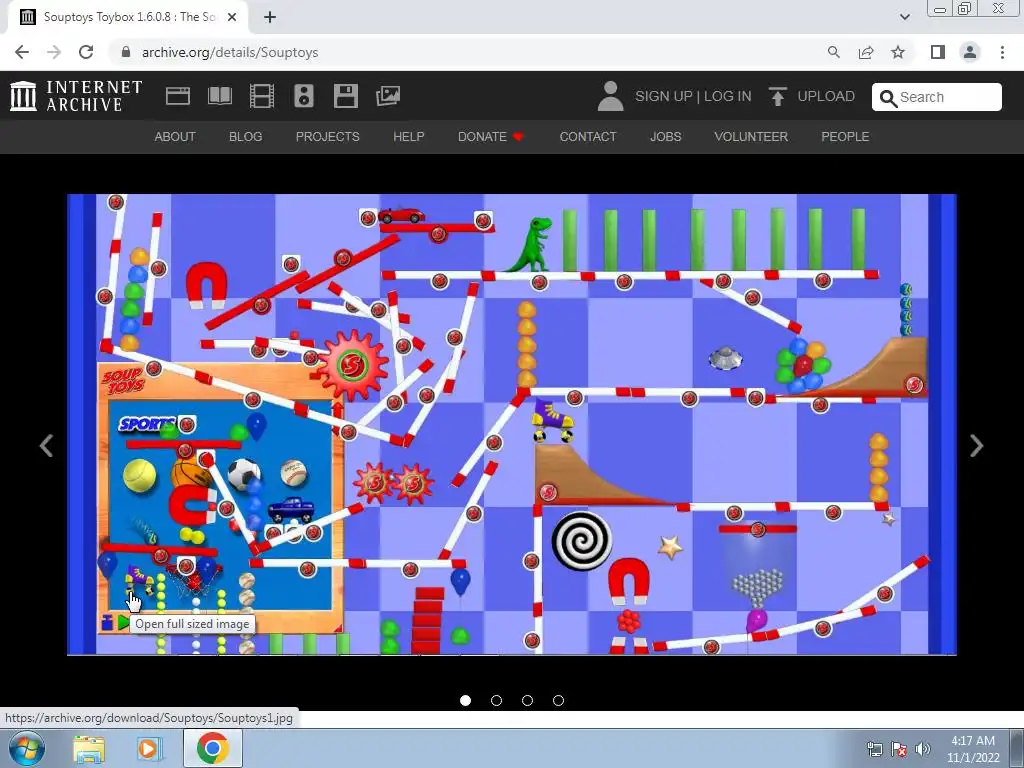This screenshot has height=768, width=1024.
Task: Open File Explorer from the taskbar
Action: [89, 749]
